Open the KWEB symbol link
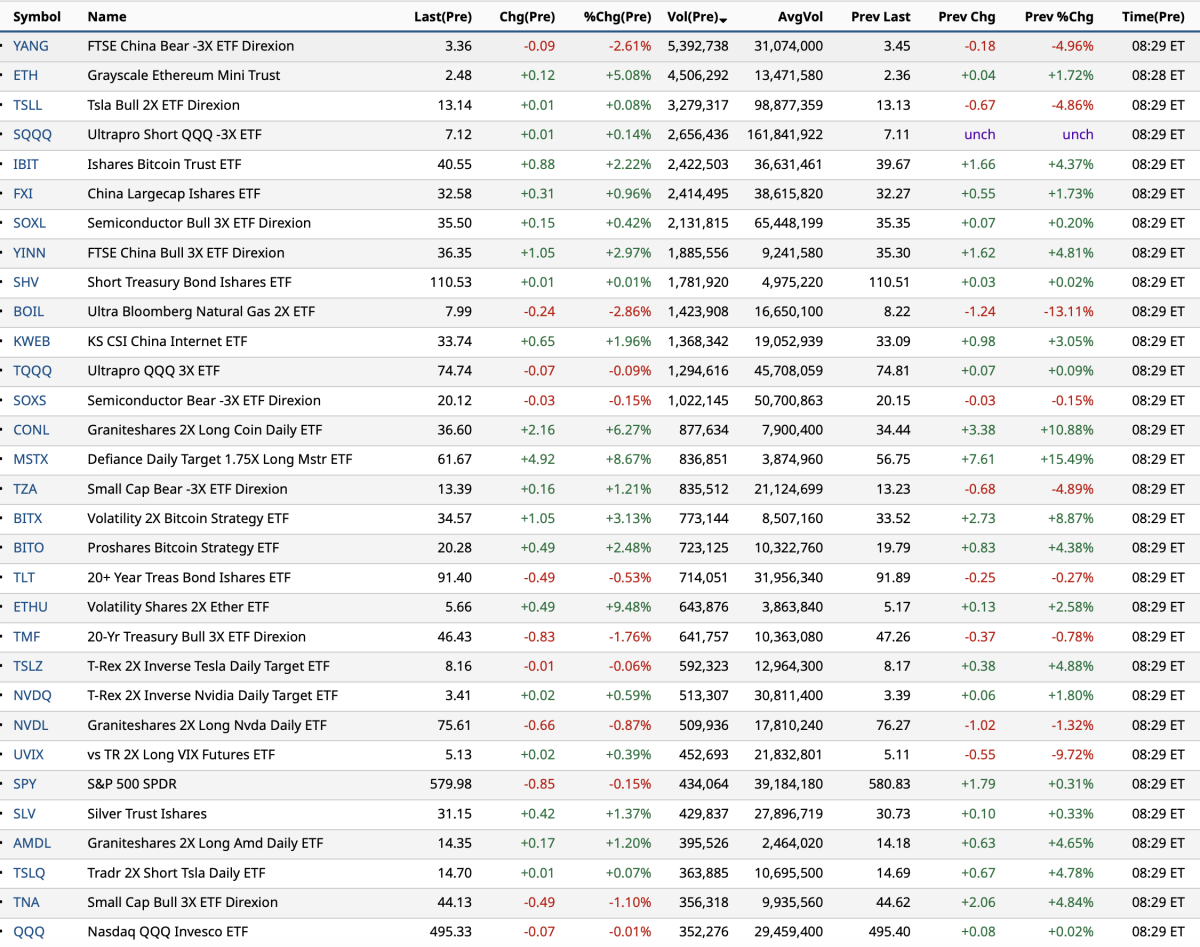This screenshot has width=1200, height=947. [x=31, y=341]
